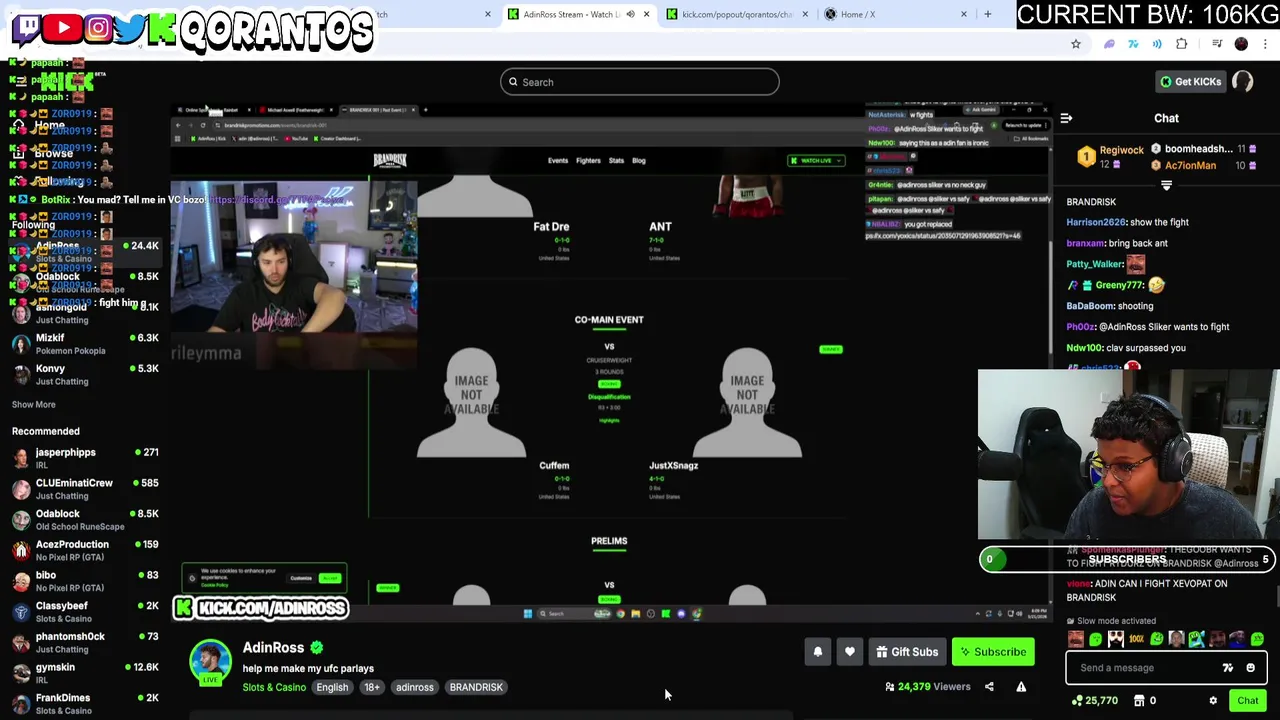
Task: Open a new browser tab
Action: 988,14
